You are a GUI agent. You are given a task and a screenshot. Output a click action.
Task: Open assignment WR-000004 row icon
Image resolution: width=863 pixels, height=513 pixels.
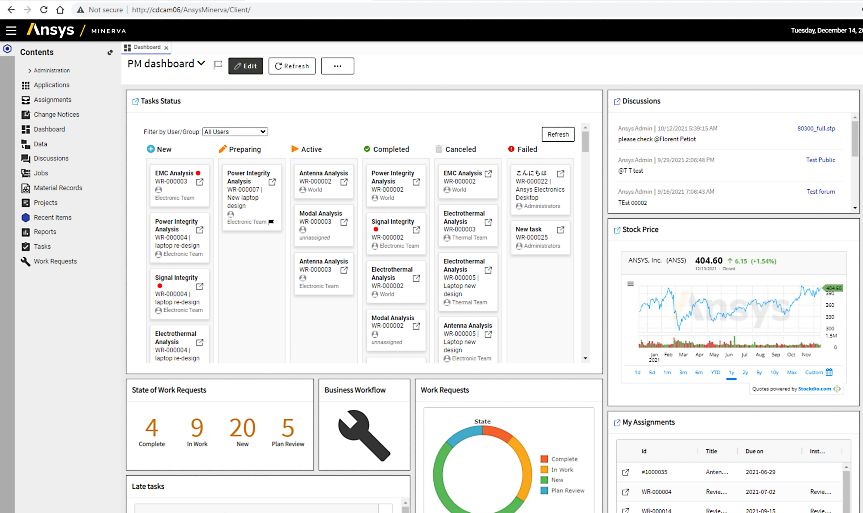[625, 492]
